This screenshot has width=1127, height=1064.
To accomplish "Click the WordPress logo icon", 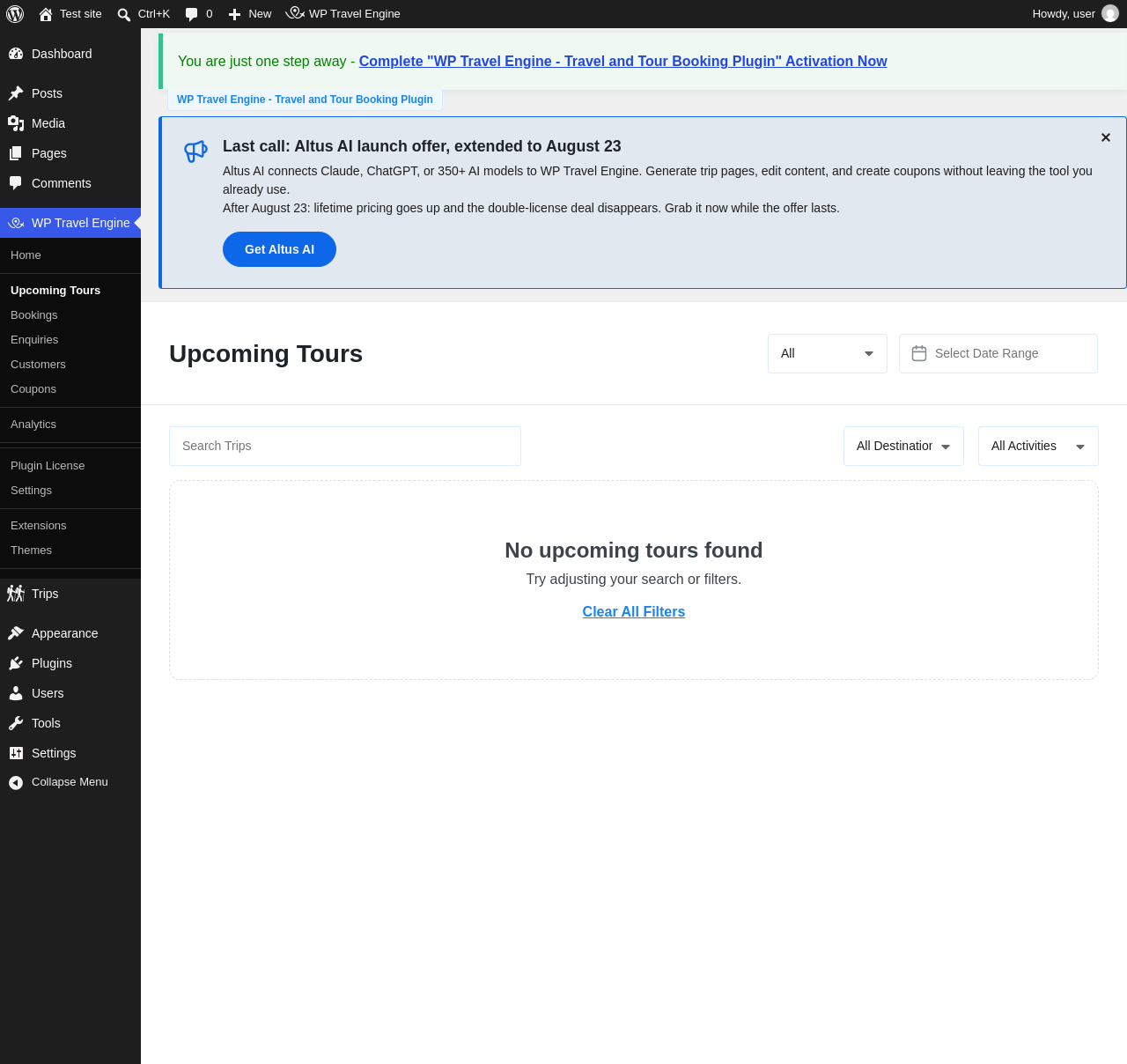I will [x=15, y=14].
